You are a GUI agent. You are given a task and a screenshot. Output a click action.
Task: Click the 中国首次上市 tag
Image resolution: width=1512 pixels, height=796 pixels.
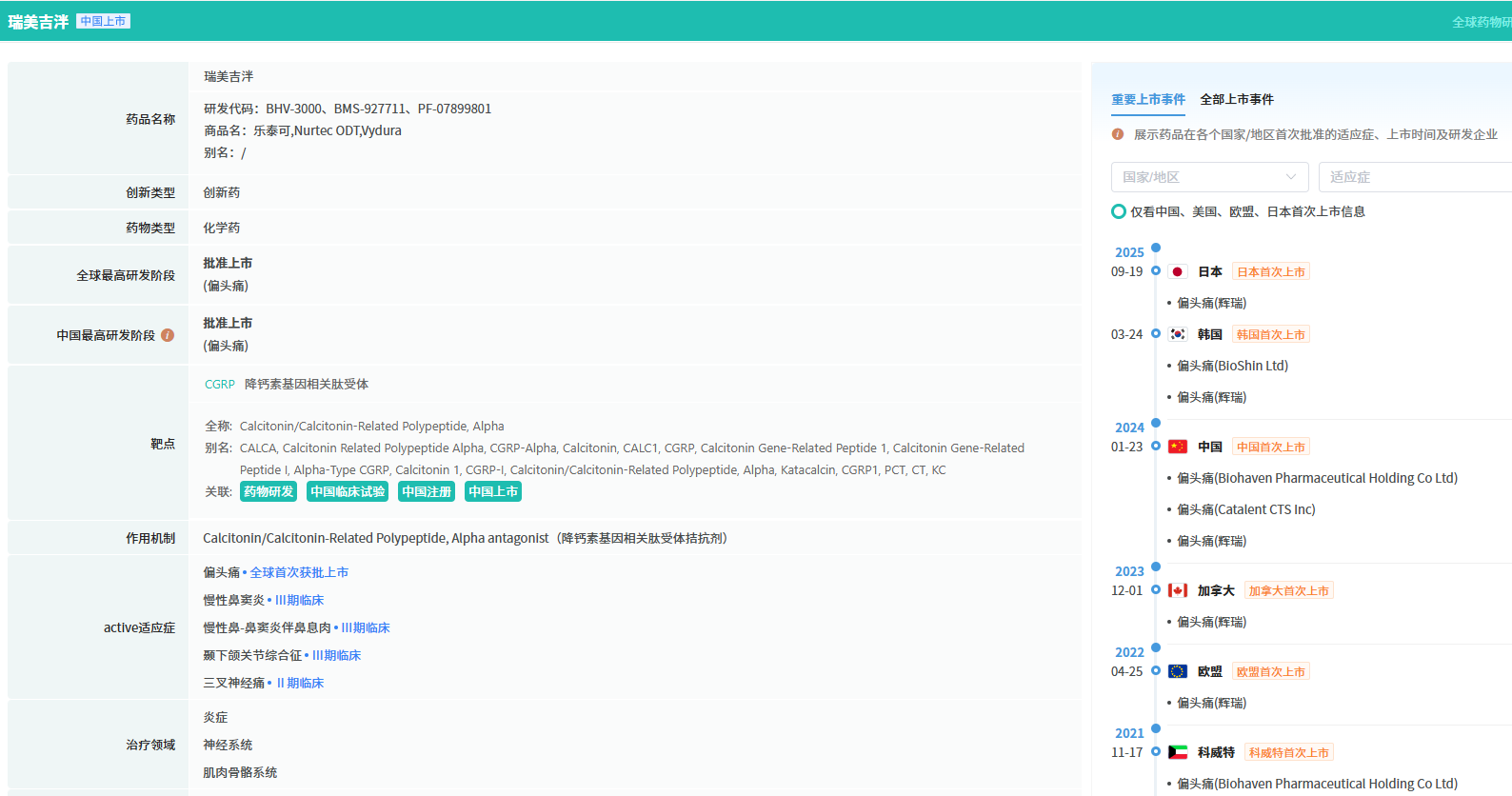pos(1271,447)
